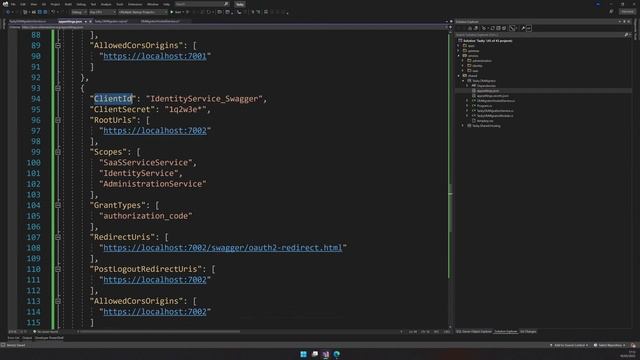
Task: Switch to the Git Changes panel tab
Action: [x=528, y=332]
